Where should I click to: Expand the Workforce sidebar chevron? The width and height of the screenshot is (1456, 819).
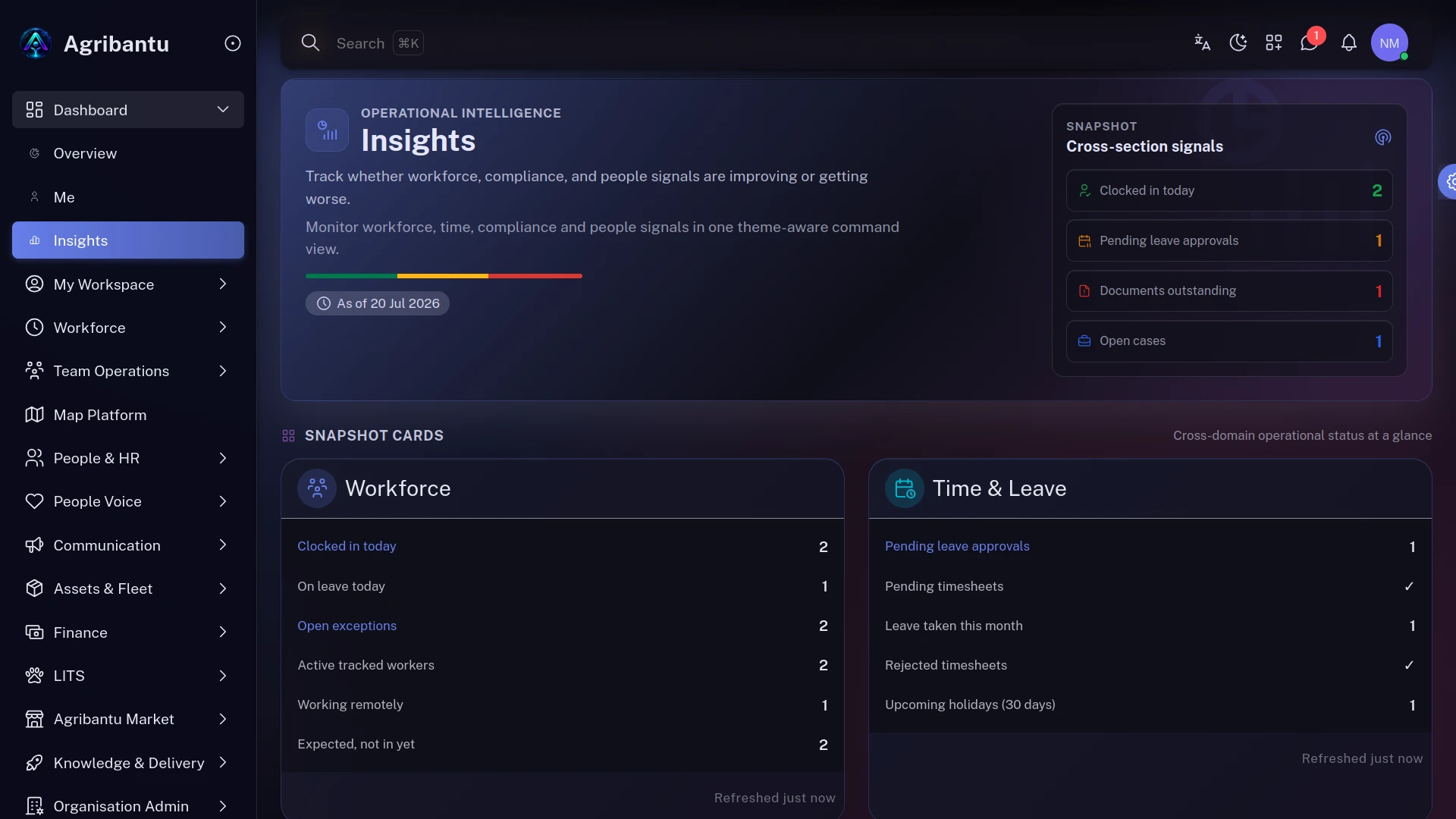pyautogui.click(x=223, y=327)
